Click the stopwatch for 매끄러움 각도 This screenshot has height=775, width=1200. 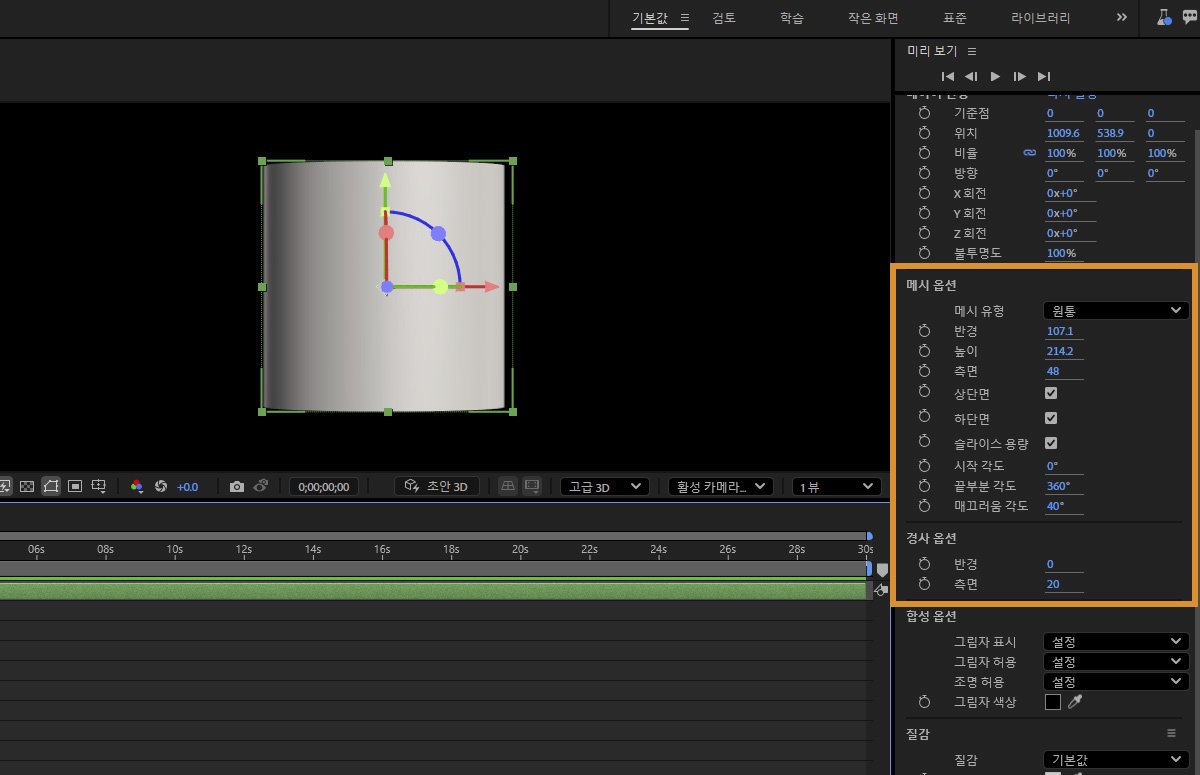924,506
